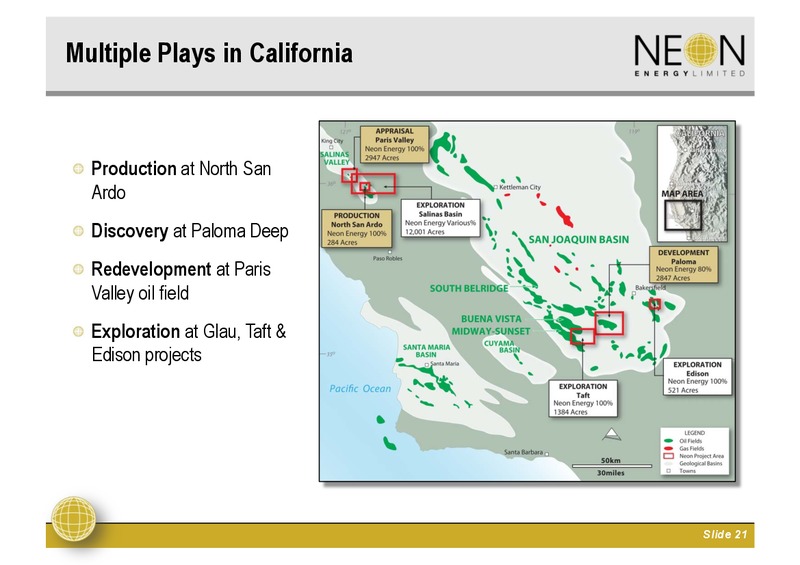Click the Development Paloma callout box
The height and width of the screenshot is (565, 800).
(x=683, y=265)
